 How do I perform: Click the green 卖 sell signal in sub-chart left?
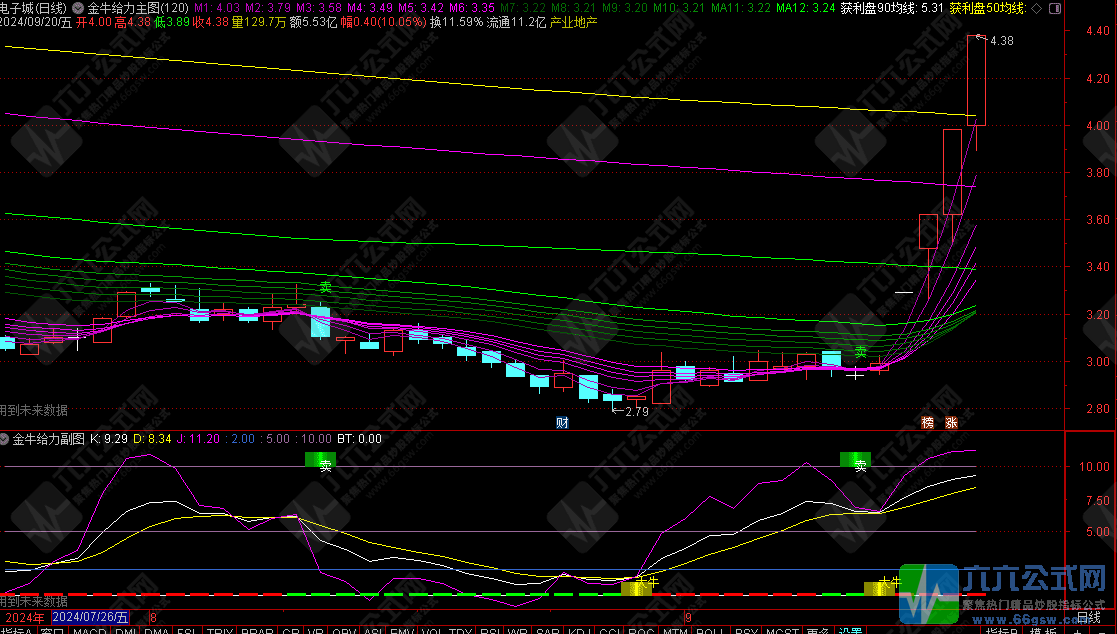click(x=322, y=461)
